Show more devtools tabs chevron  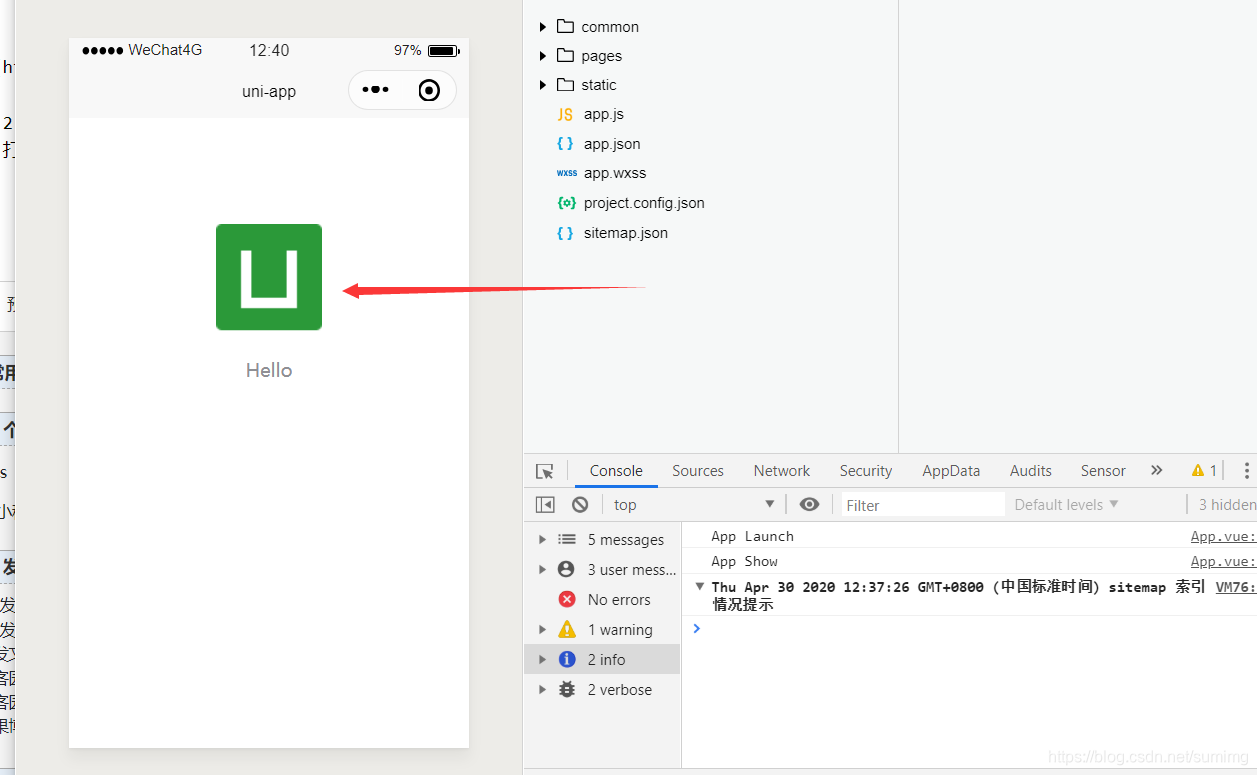click(1157, 470)
